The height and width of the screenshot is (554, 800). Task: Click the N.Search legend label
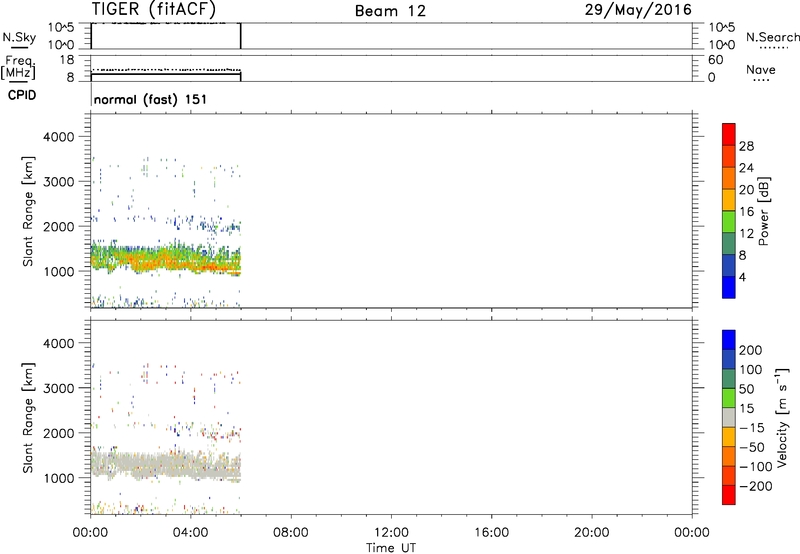point(773,37)
